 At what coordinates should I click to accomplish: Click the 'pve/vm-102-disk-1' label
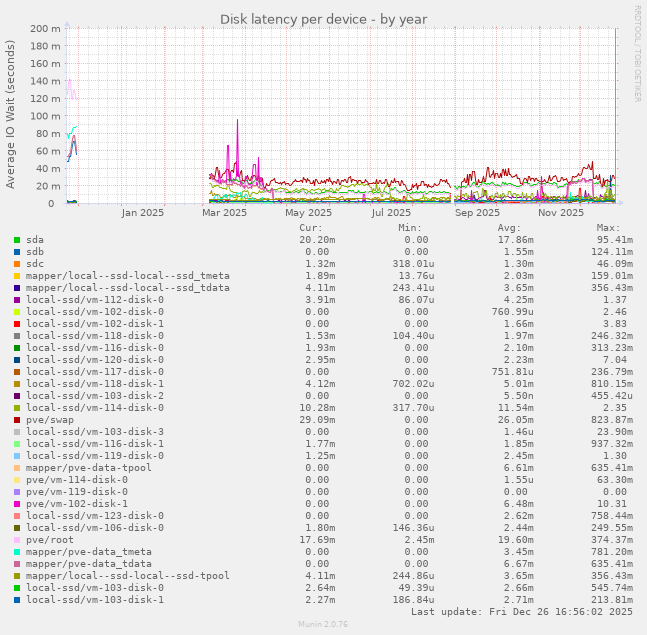click(x=77, y=503)
